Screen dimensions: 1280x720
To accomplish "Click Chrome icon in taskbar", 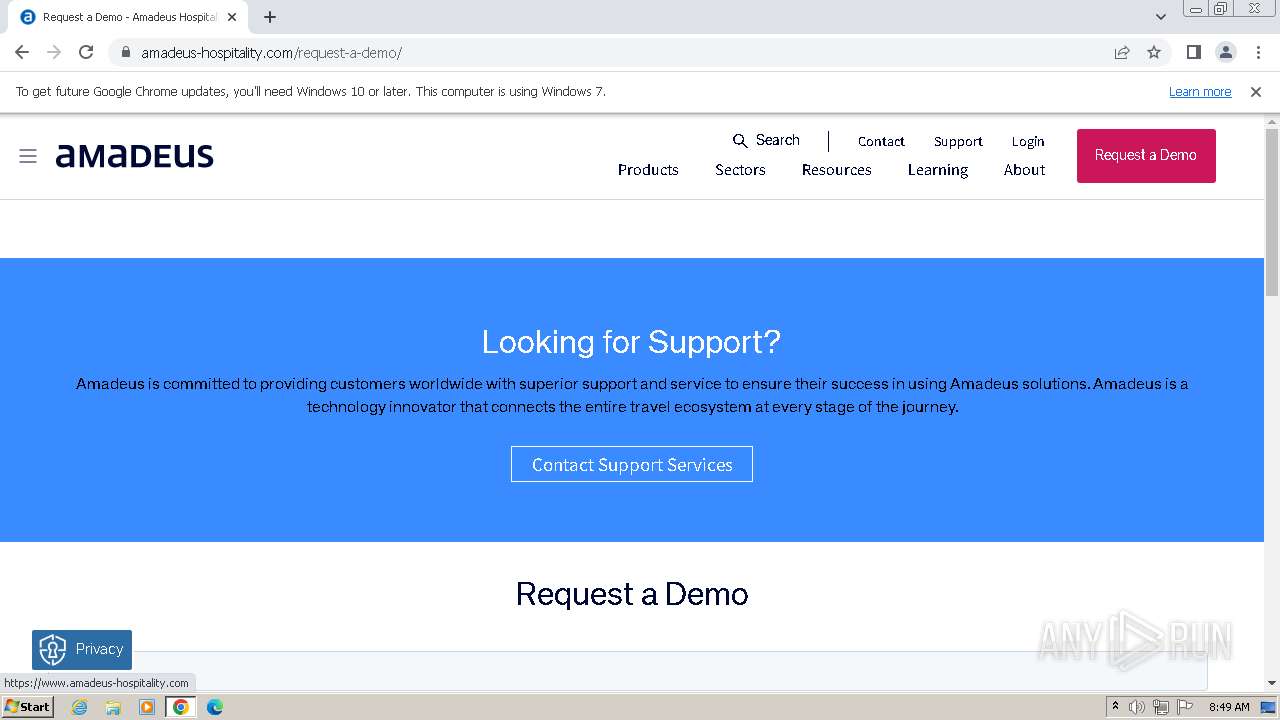I will pyautogui.click(x=181, y=707).
